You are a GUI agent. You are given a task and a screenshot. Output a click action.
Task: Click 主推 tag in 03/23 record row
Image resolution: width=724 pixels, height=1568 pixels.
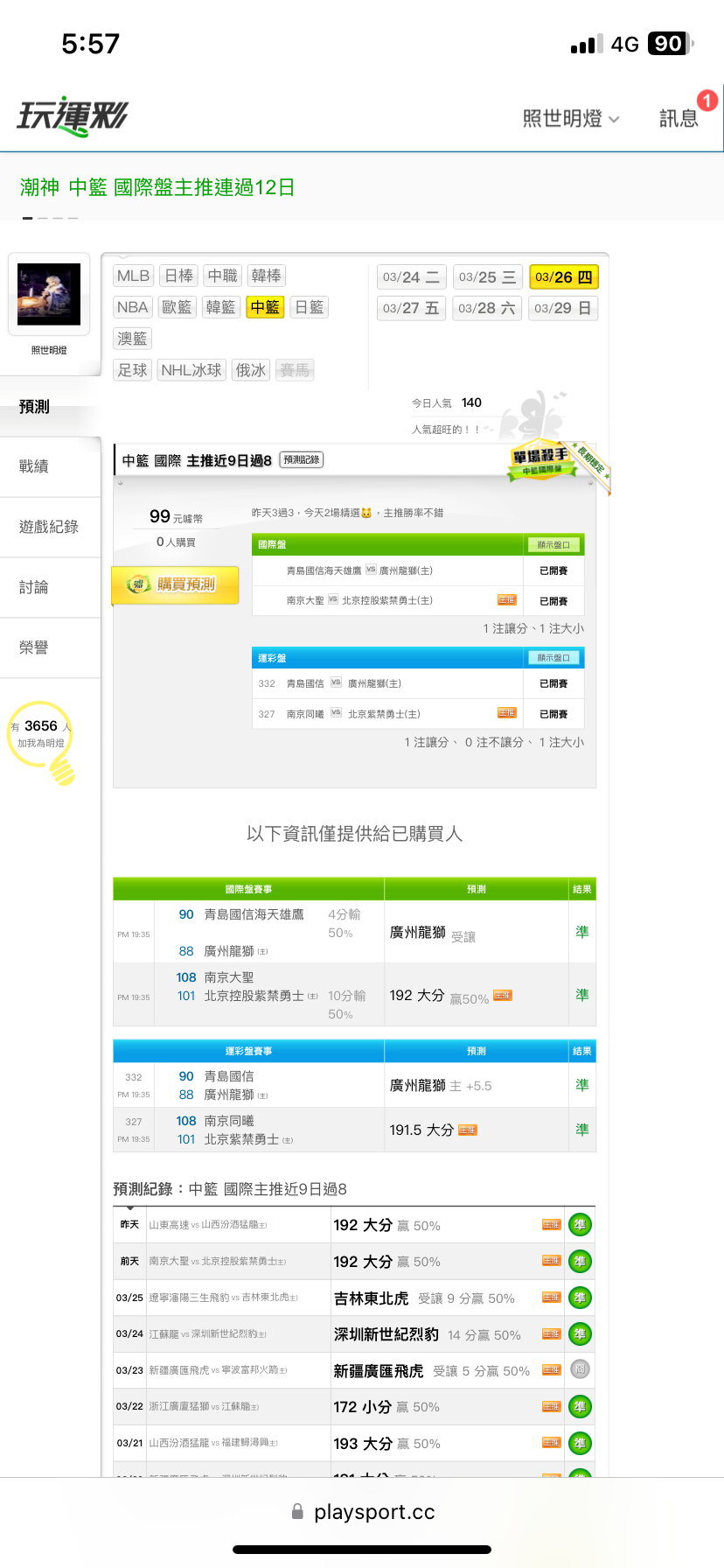pos(552,1370)
